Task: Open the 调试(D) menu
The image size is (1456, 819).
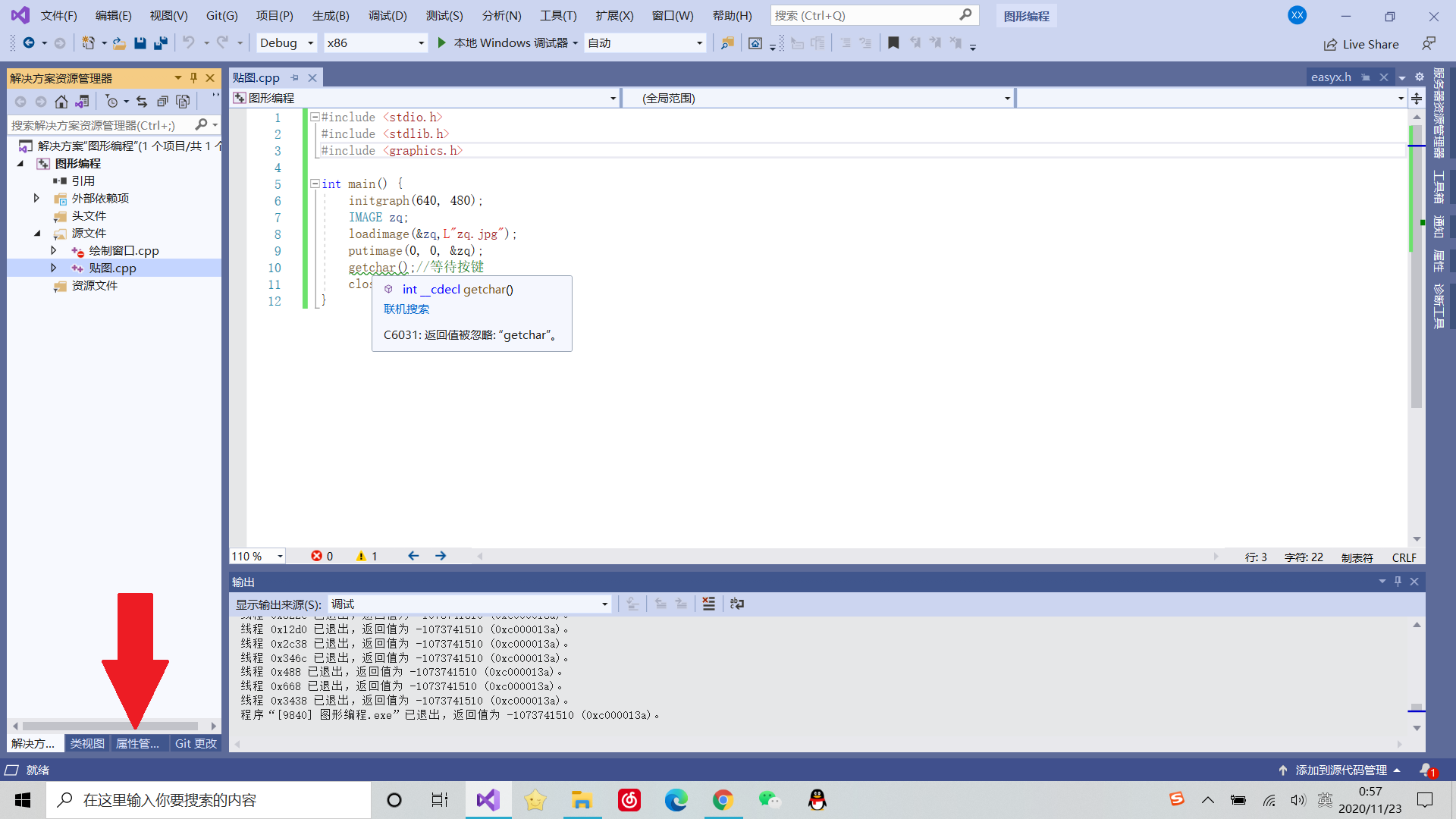Action: click(x=388, y=15)
